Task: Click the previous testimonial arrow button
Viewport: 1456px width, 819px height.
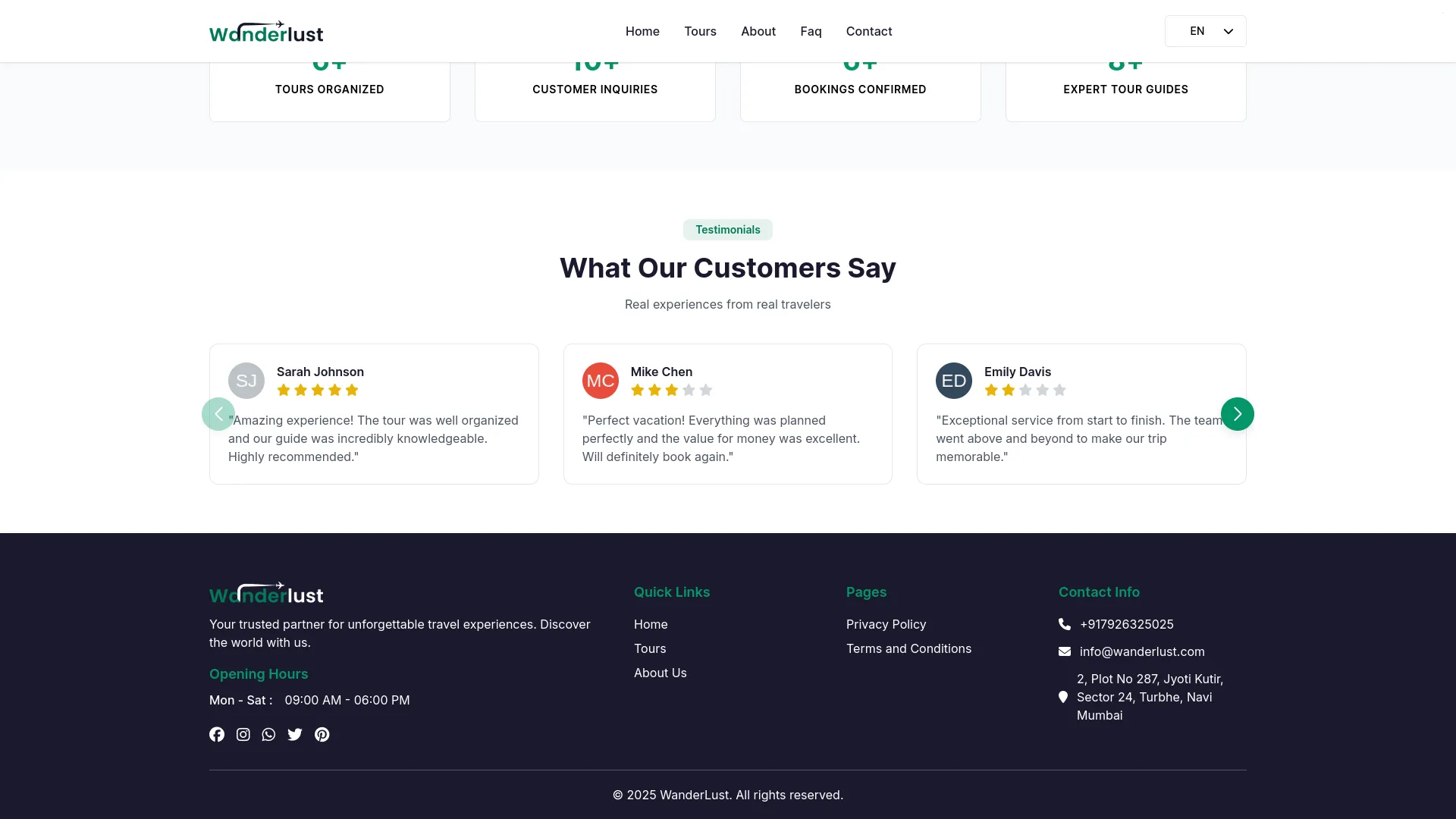Action: coord(218,414)
